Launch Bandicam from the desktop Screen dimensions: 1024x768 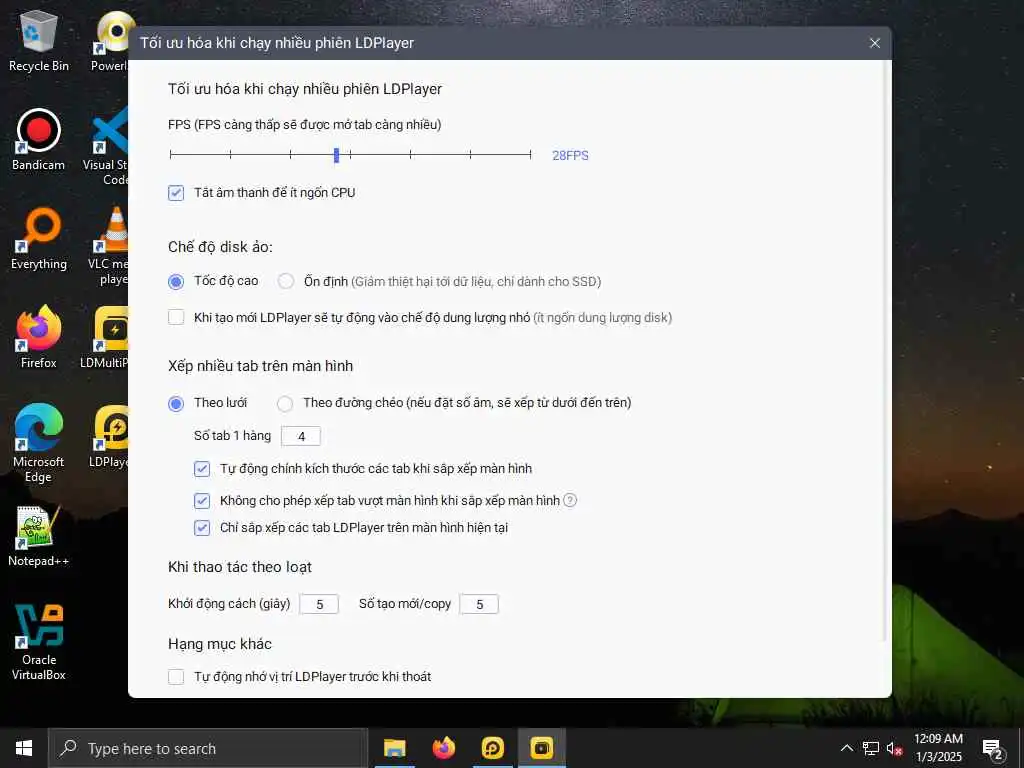[x=39, y=139]
